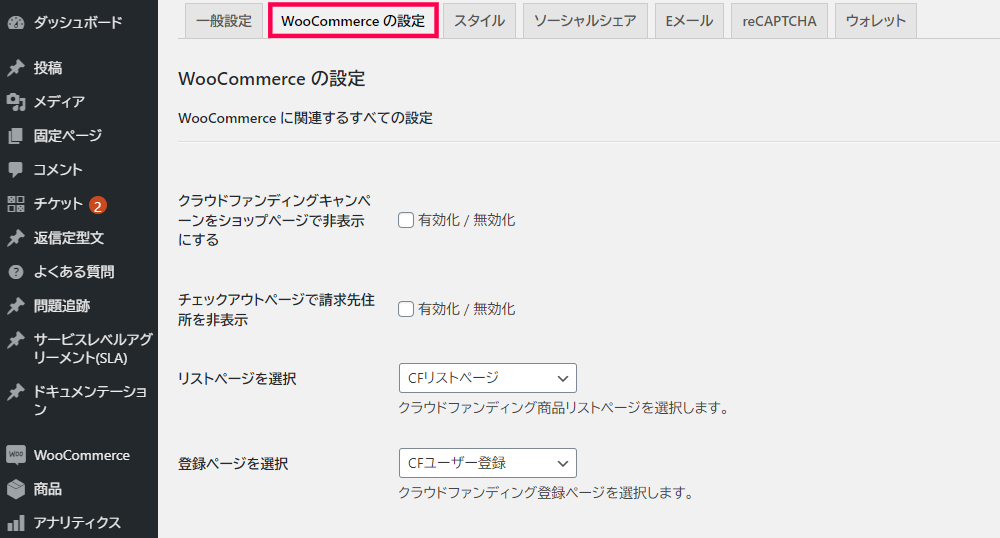Viewport: 1000px width, 538px height.
Task: Open the ウォレット tab
Action: [876, 21]
